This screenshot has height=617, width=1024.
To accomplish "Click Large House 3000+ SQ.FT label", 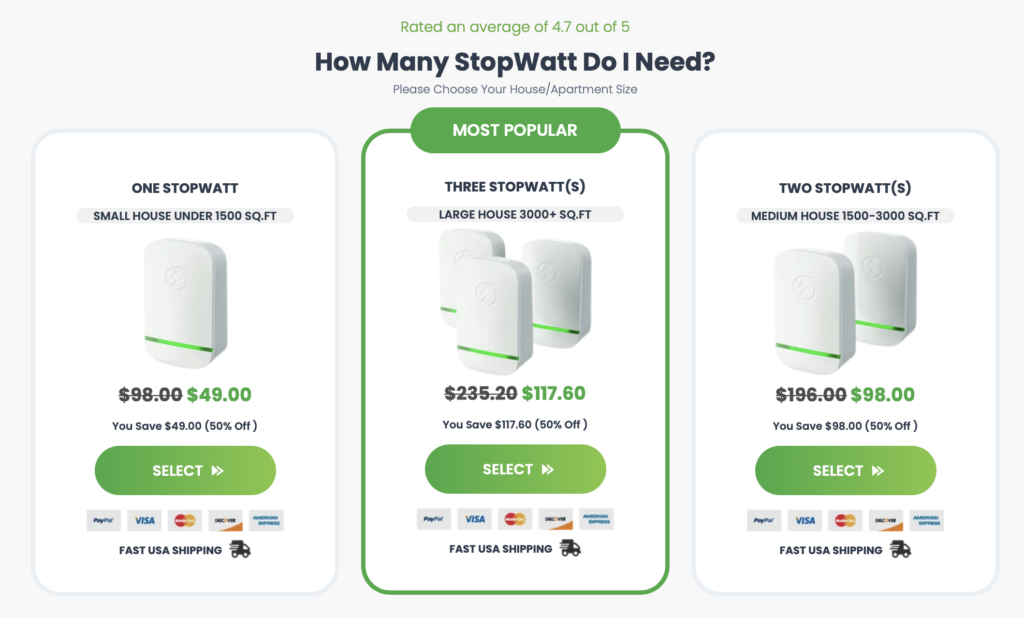I will [x=515, y=214].
